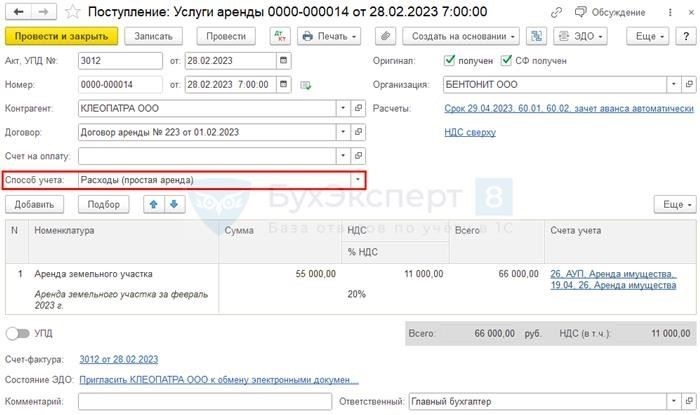Click the Способ учета field Расходы

215,180
